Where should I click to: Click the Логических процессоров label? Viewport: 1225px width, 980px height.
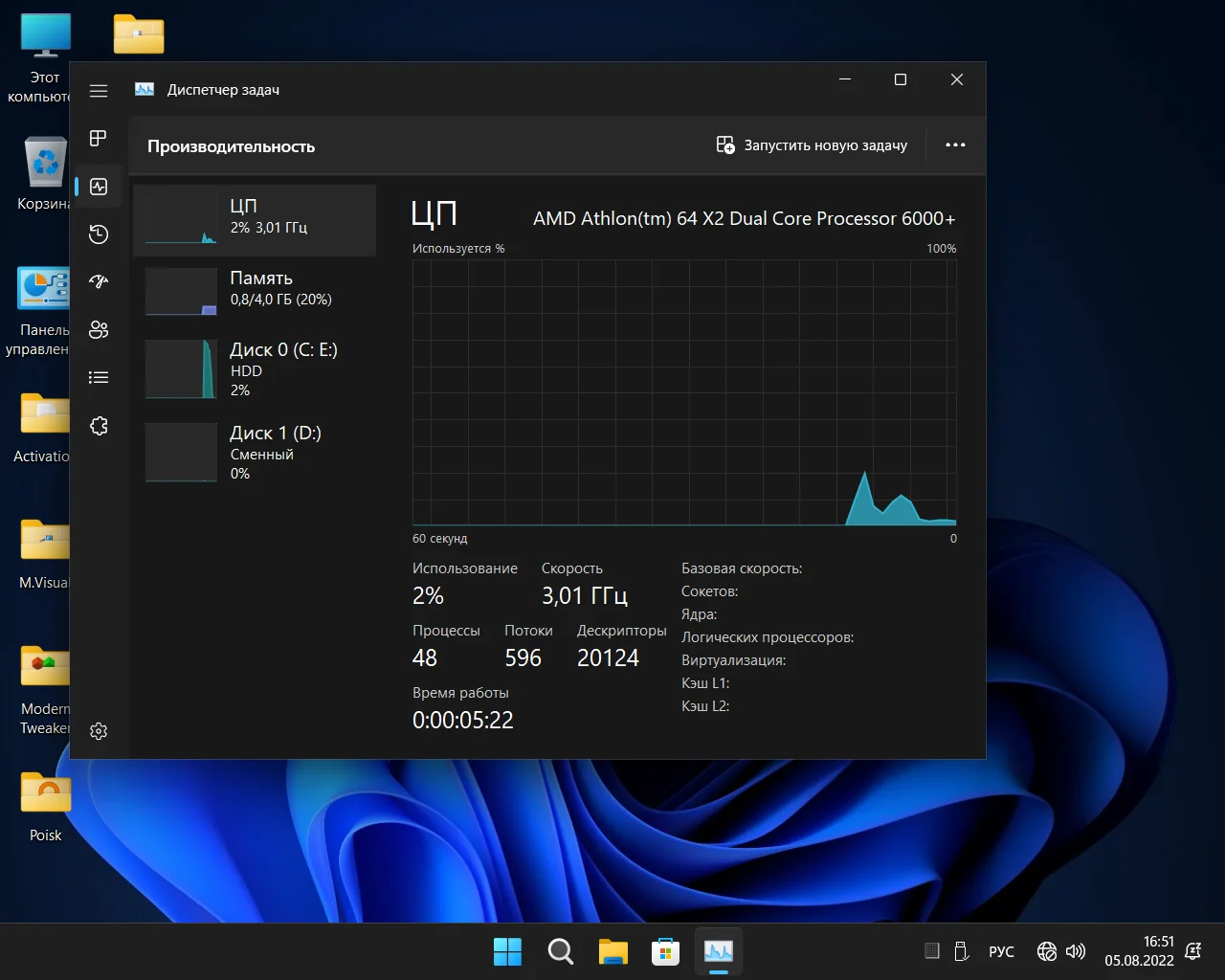point(768,637)
